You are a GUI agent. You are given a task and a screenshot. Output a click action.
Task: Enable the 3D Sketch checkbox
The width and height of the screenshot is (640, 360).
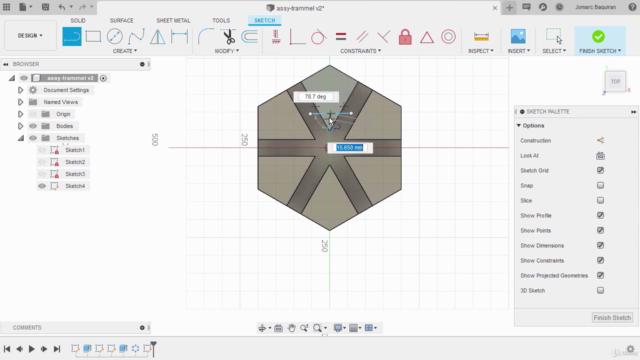[x=600, y=290]
